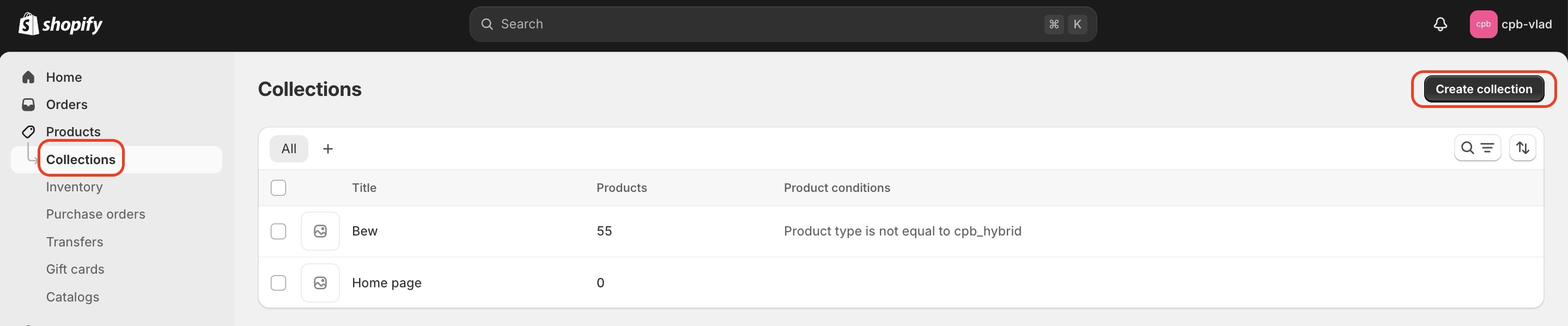Open search and filter collections
The image size is (1568, 326).
tap(1478, 148)
